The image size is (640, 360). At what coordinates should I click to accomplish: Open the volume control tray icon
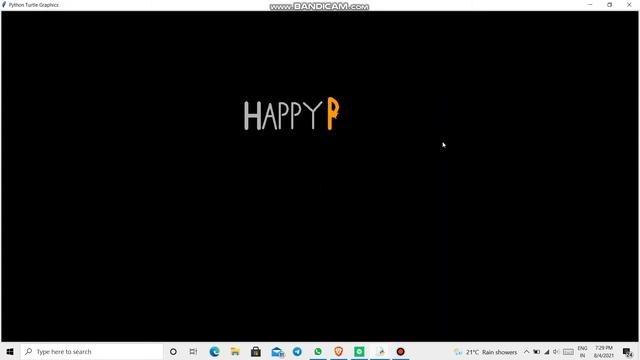coord(556,352)
